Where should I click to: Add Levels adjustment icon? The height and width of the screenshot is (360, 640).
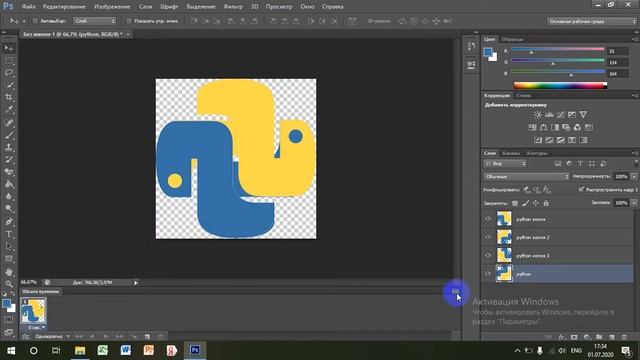tap(549, 115)
